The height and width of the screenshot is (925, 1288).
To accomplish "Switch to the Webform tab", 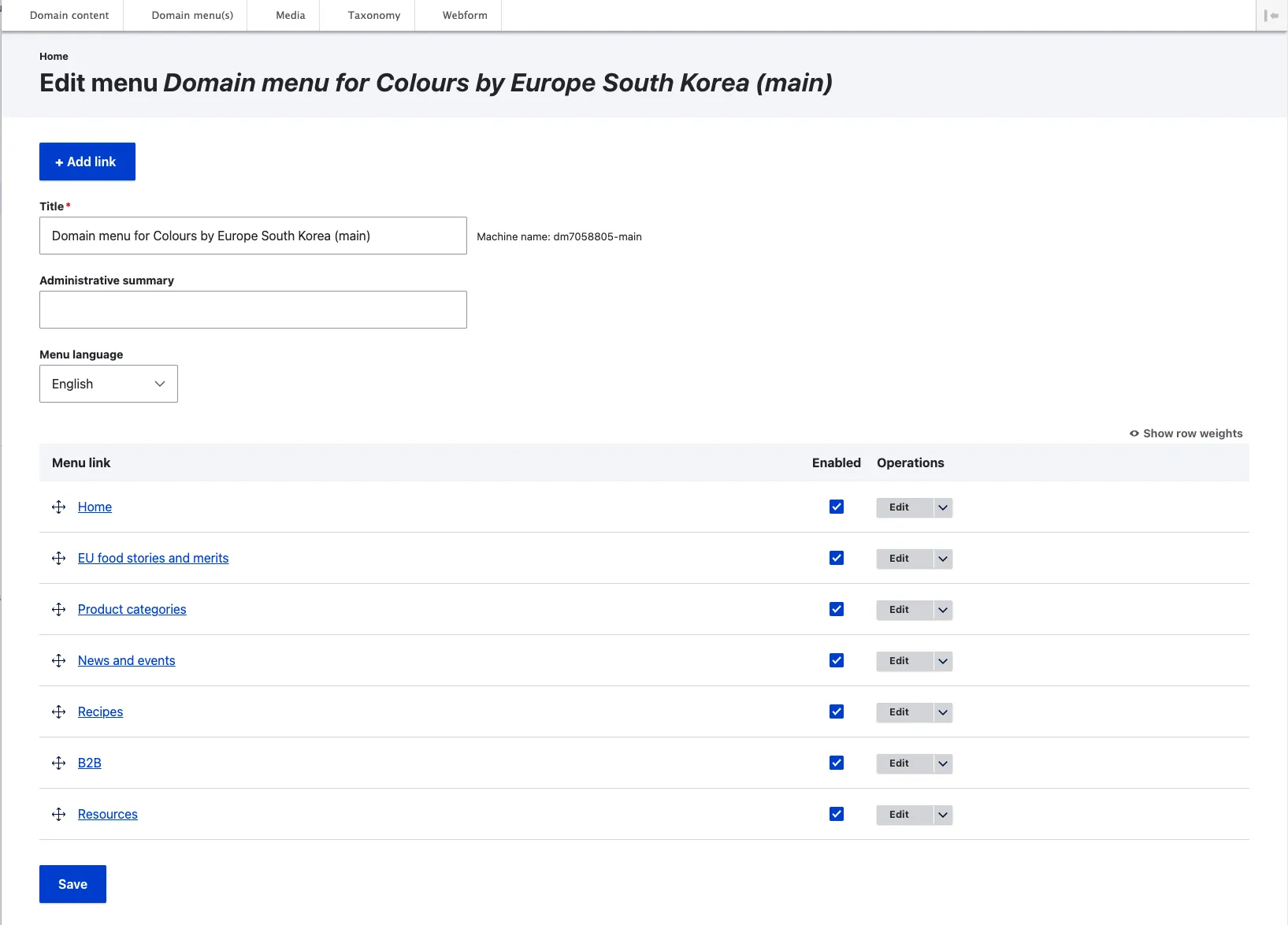I will coord(465,15).
